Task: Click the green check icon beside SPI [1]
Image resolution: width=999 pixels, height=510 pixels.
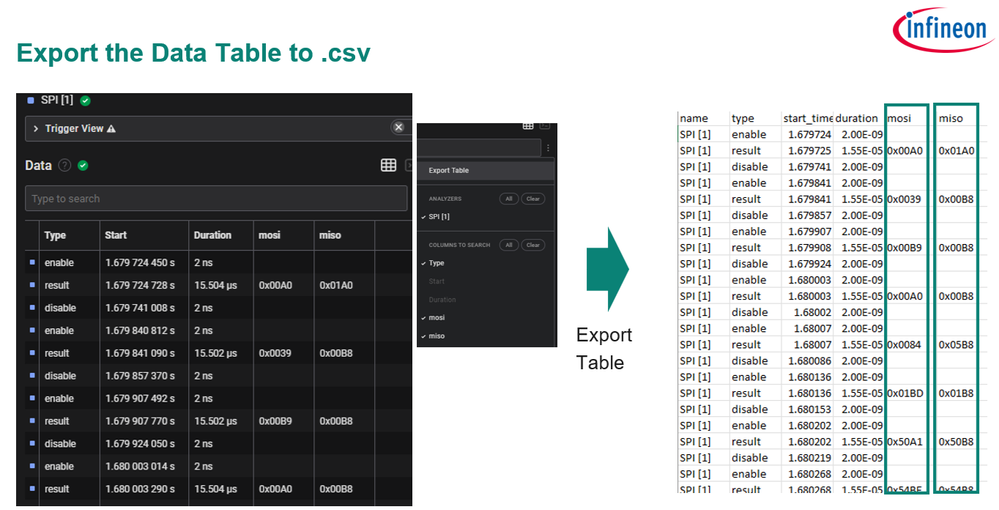Action: [x=86, y=100]
